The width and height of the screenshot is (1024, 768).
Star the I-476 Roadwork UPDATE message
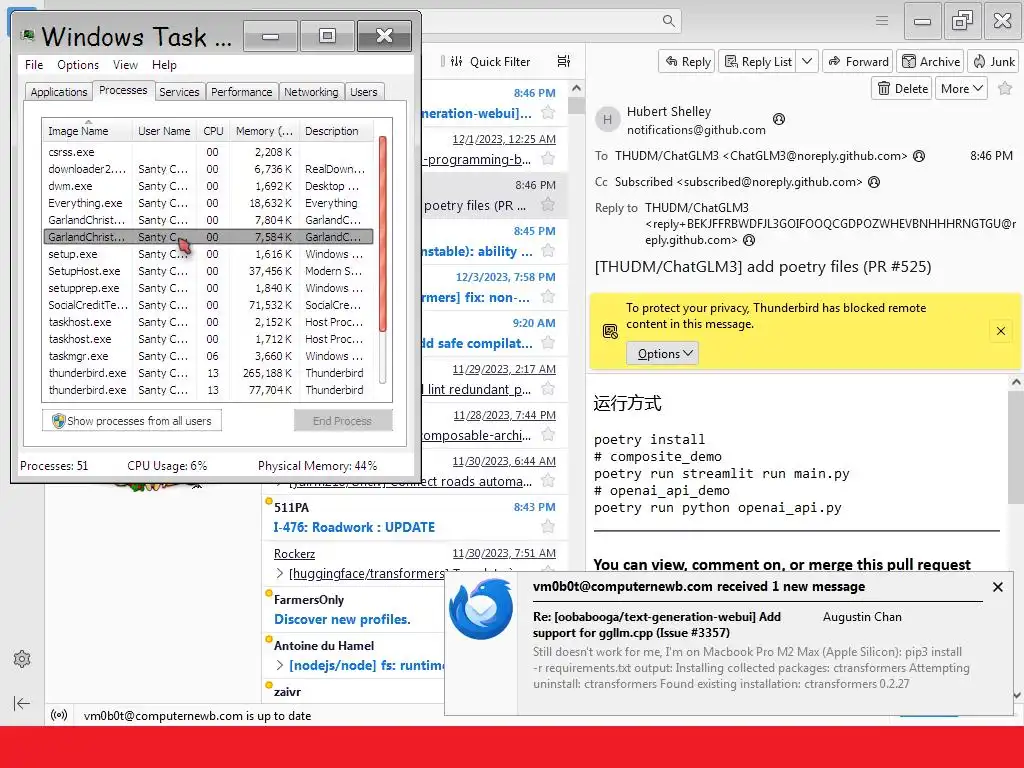point(549,527)
